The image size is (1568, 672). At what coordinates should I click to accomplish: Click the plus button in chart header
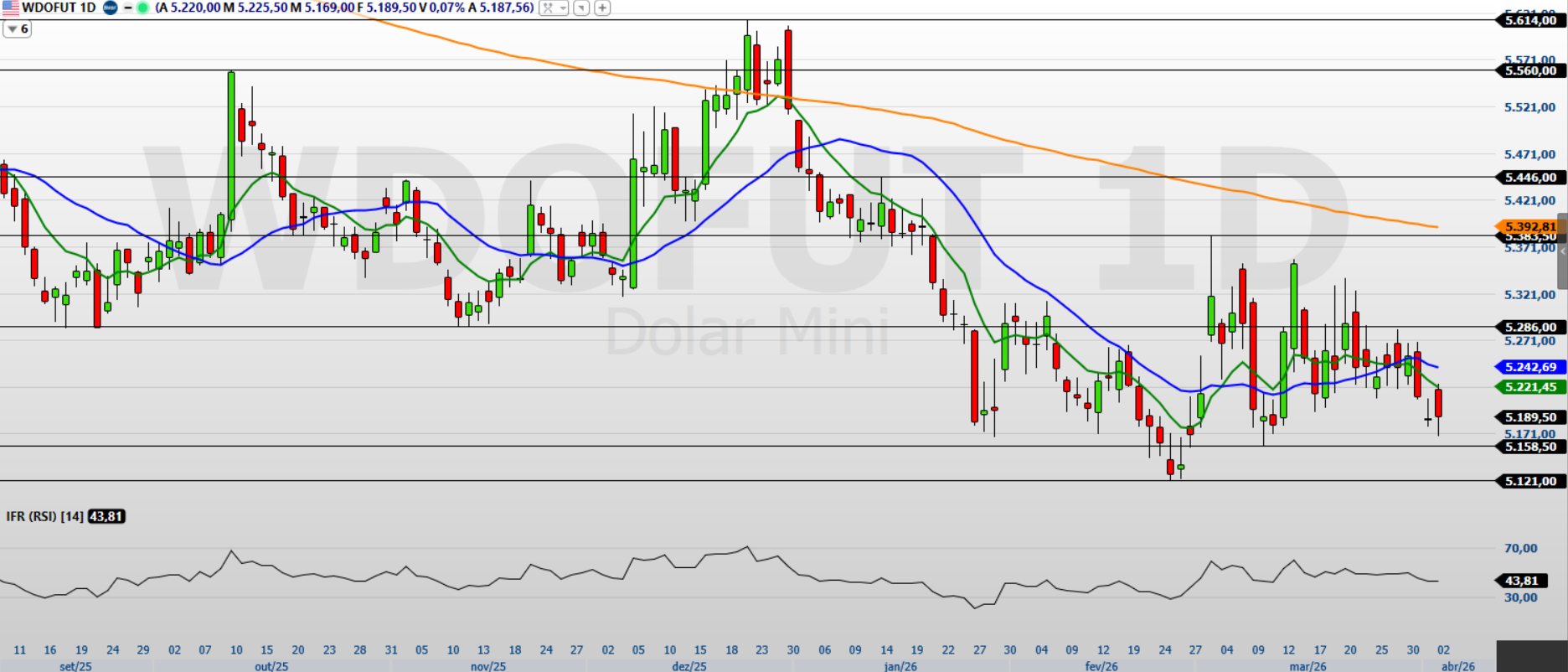point(602,8)
